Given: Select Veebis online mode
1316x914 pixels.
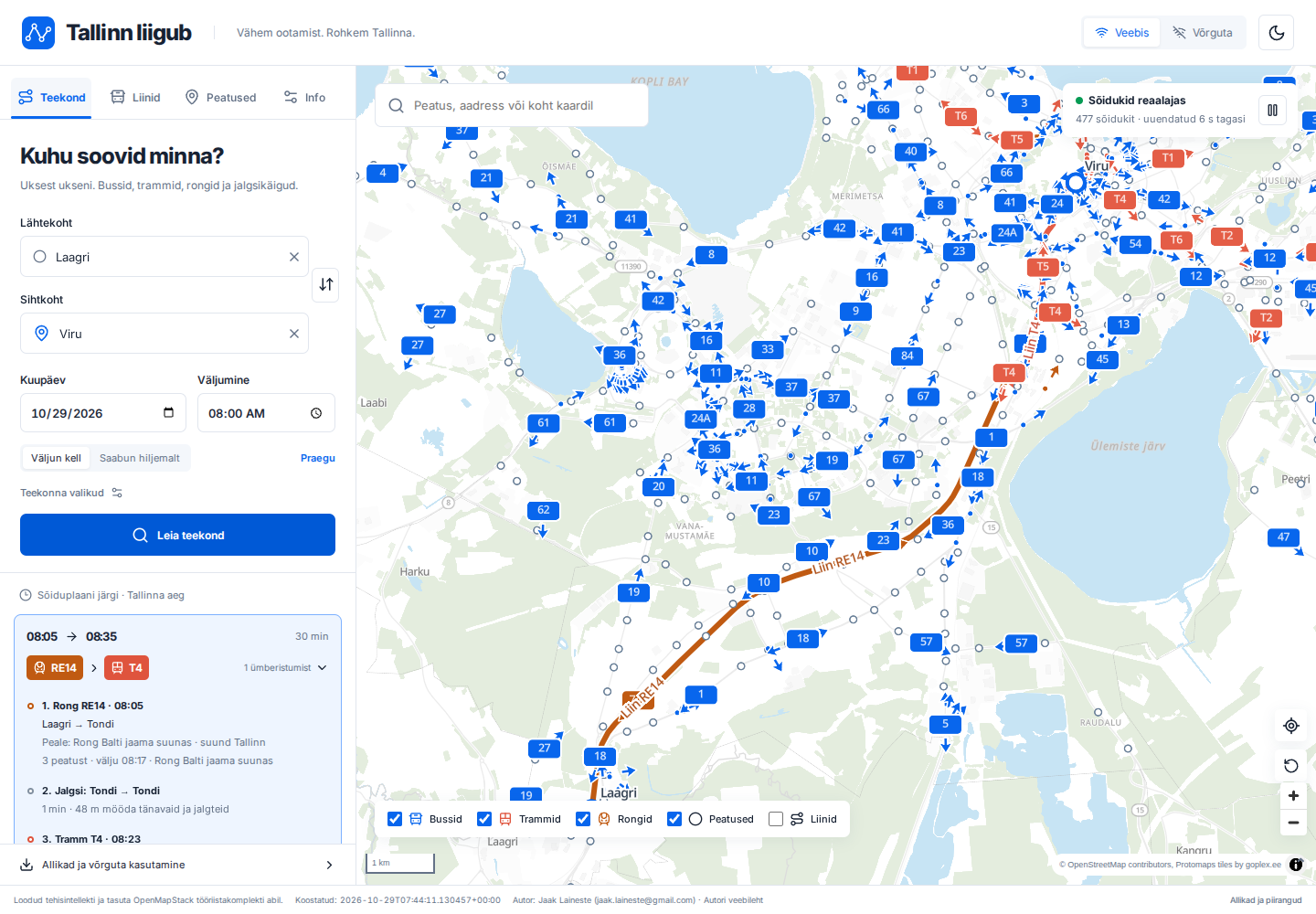Looking at the screenshot, I should 1122,33.
